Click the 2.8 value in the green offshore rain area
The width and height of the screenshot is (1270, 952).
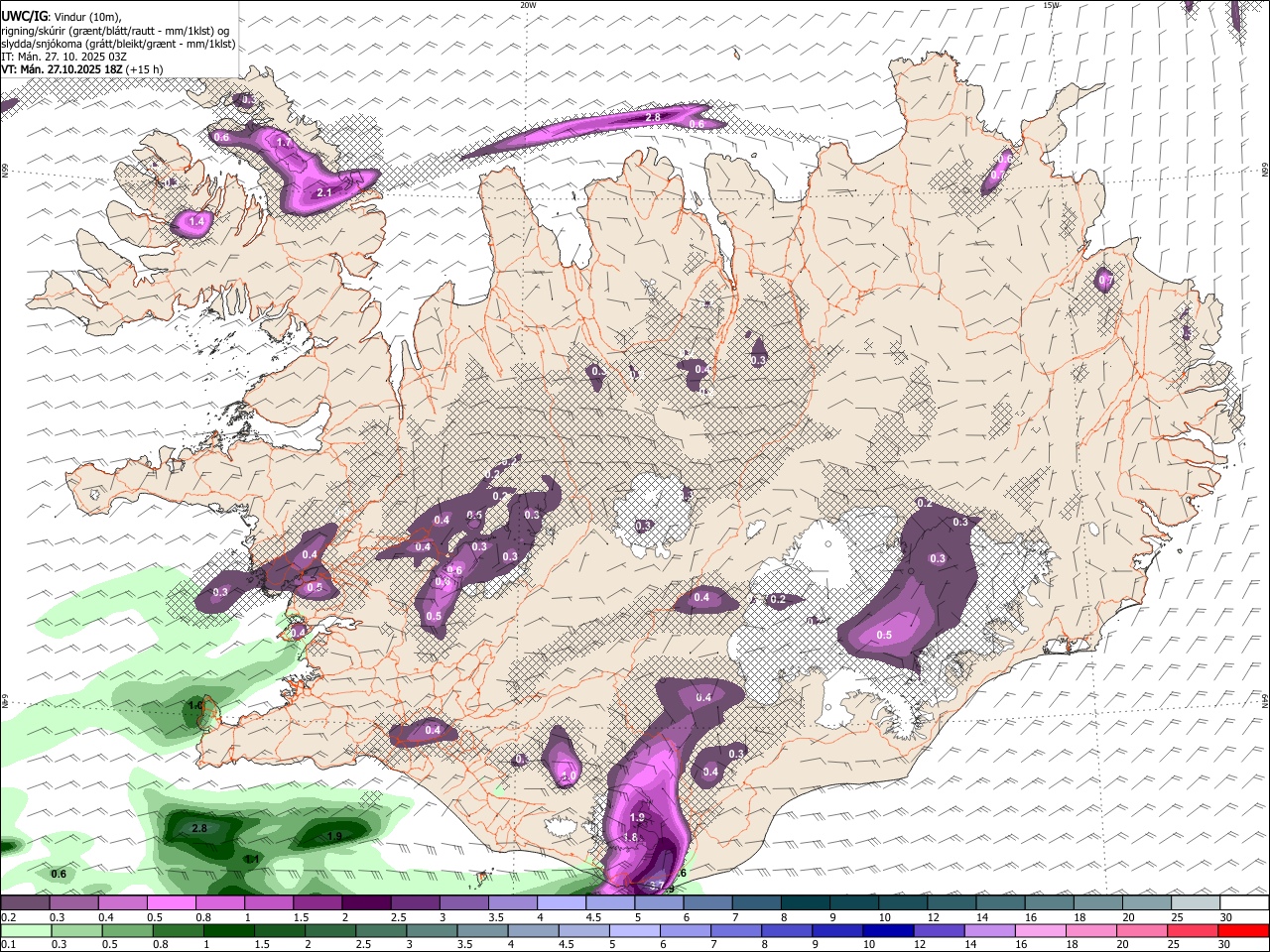point(199,828)
